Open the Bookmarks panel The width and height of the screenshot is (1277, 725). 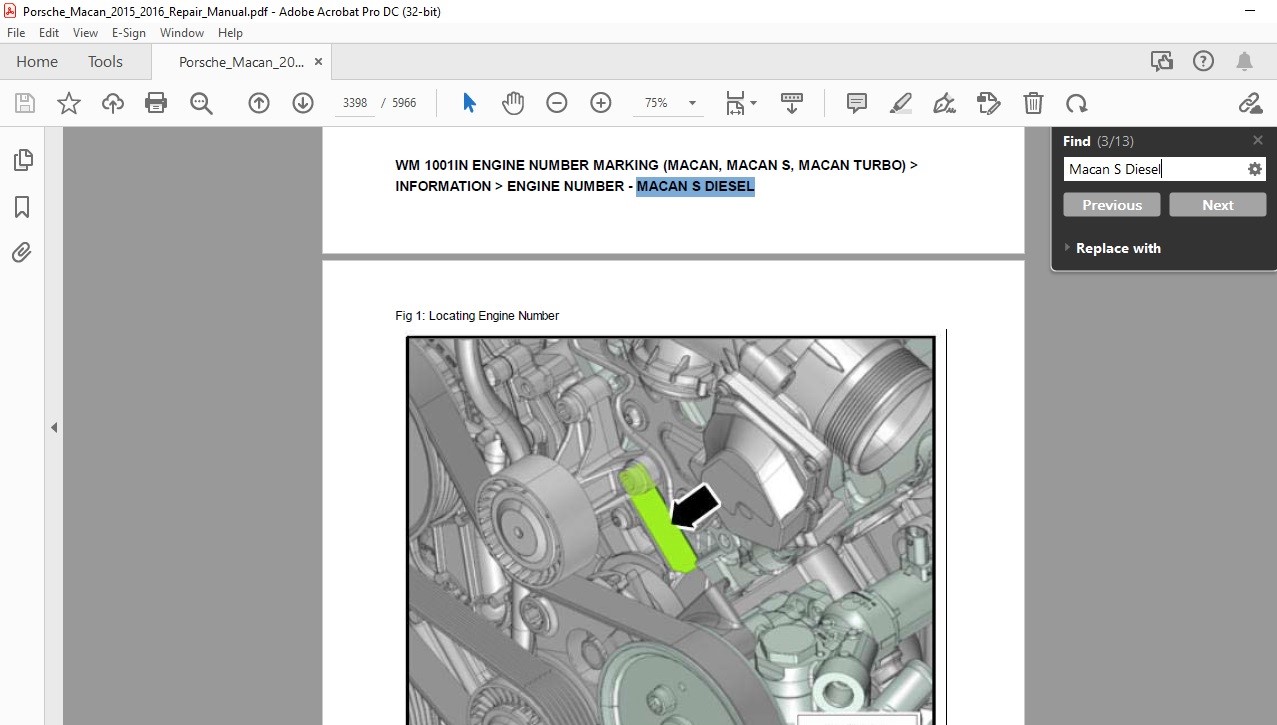tap(22, 207)
